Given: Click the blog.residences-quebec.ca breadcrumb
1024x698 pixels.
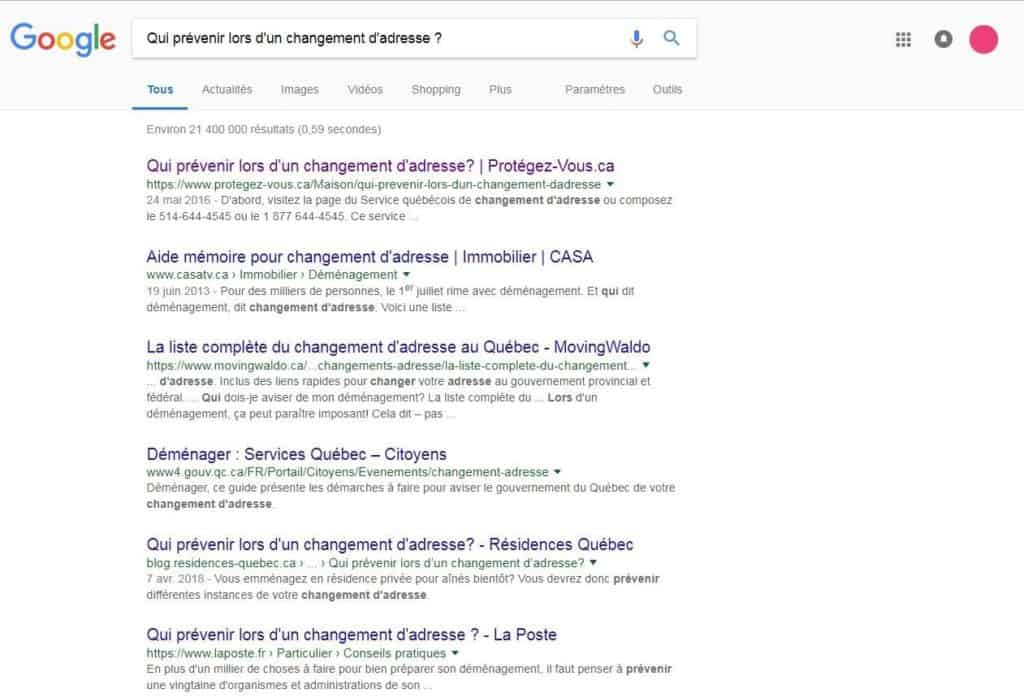Looking at the screenshot, I should [x=365, y=563].
